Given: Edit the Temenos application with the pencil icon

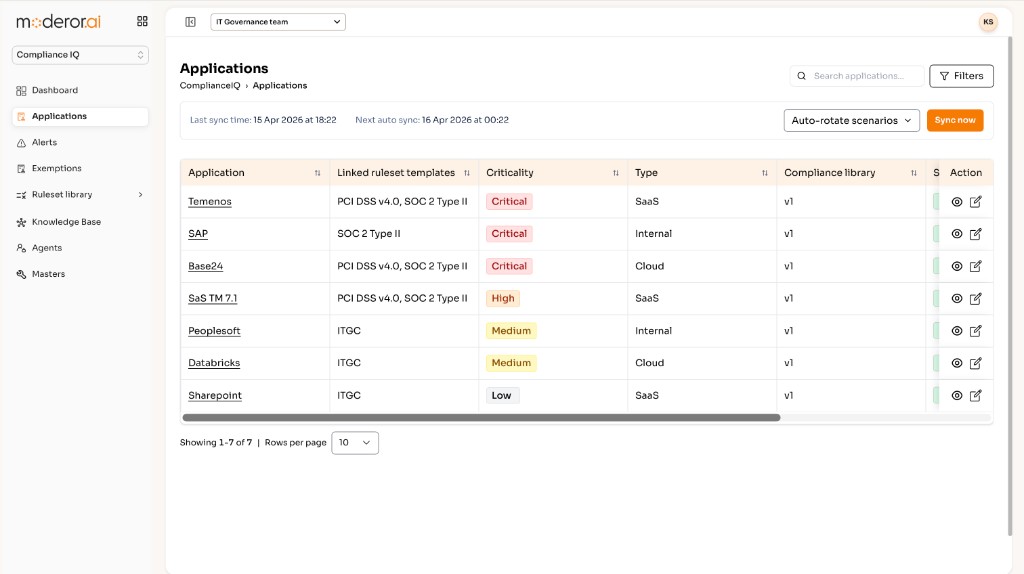Looking at the screenshot, I should [976, 202].
